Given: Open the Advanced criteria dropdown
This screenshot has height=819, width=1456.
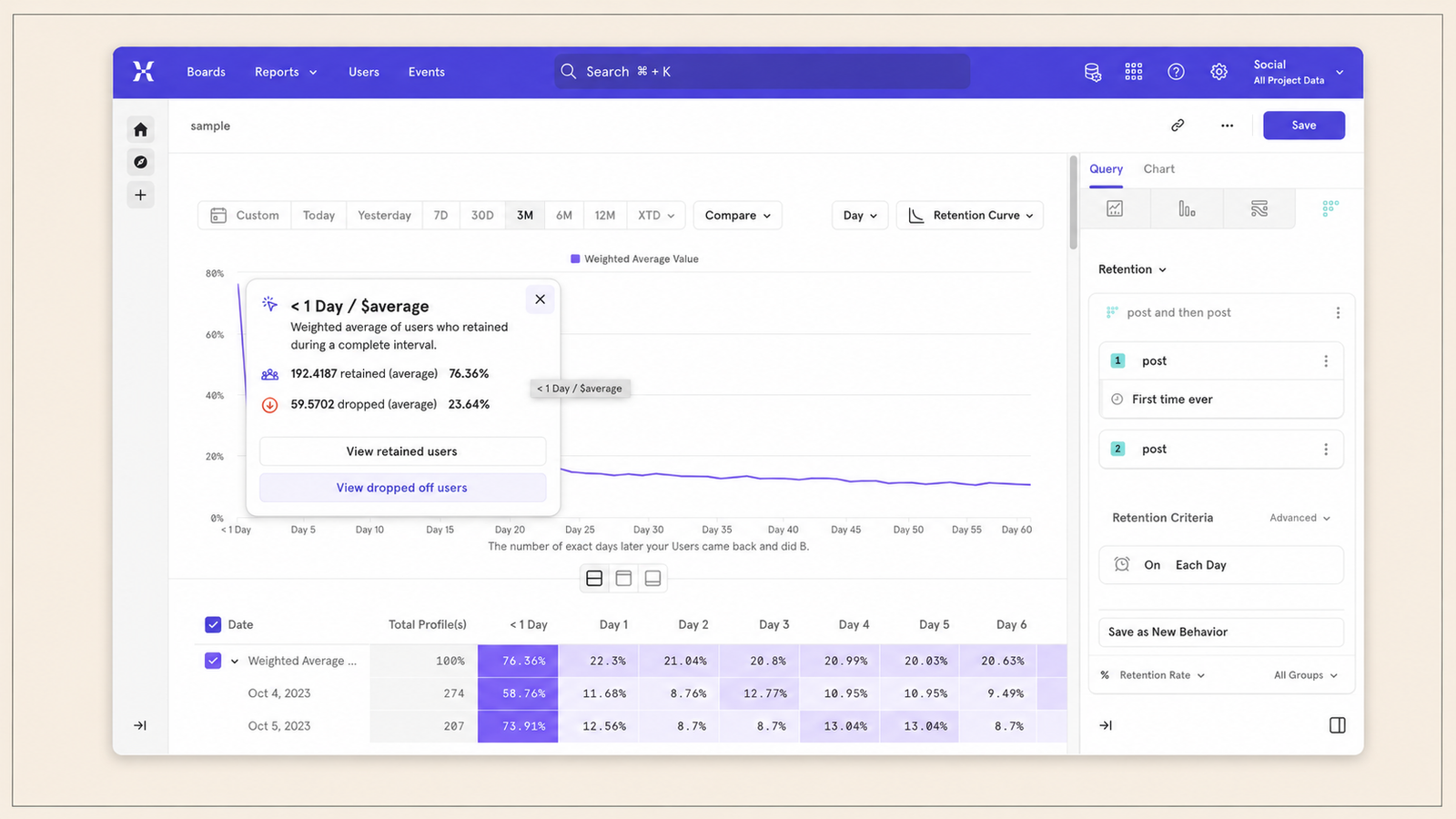Looking at the screenshot, I should click(1299, 518).
